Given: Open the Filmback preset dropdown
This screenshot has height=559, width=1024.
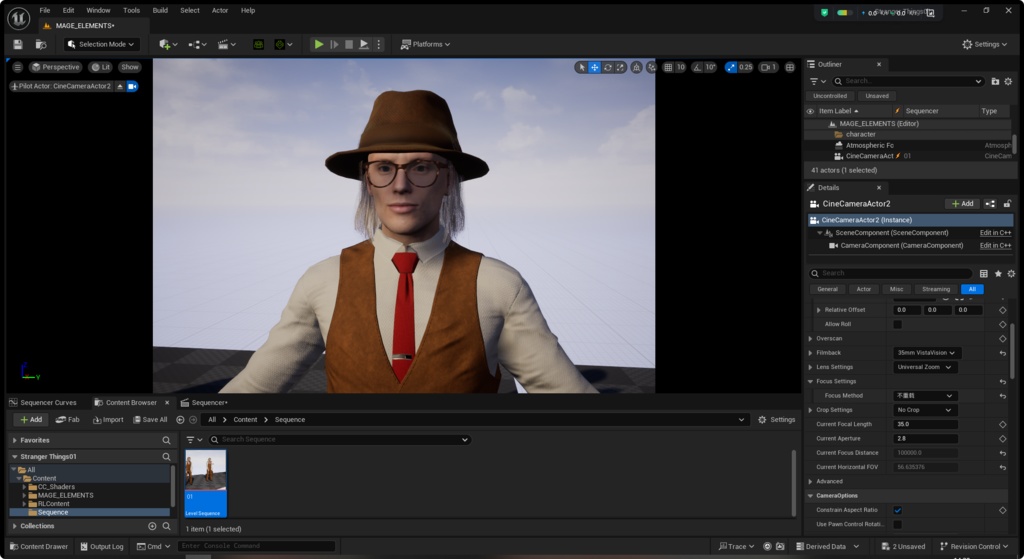Looking at the screenshot, I should tap(927, 353).
